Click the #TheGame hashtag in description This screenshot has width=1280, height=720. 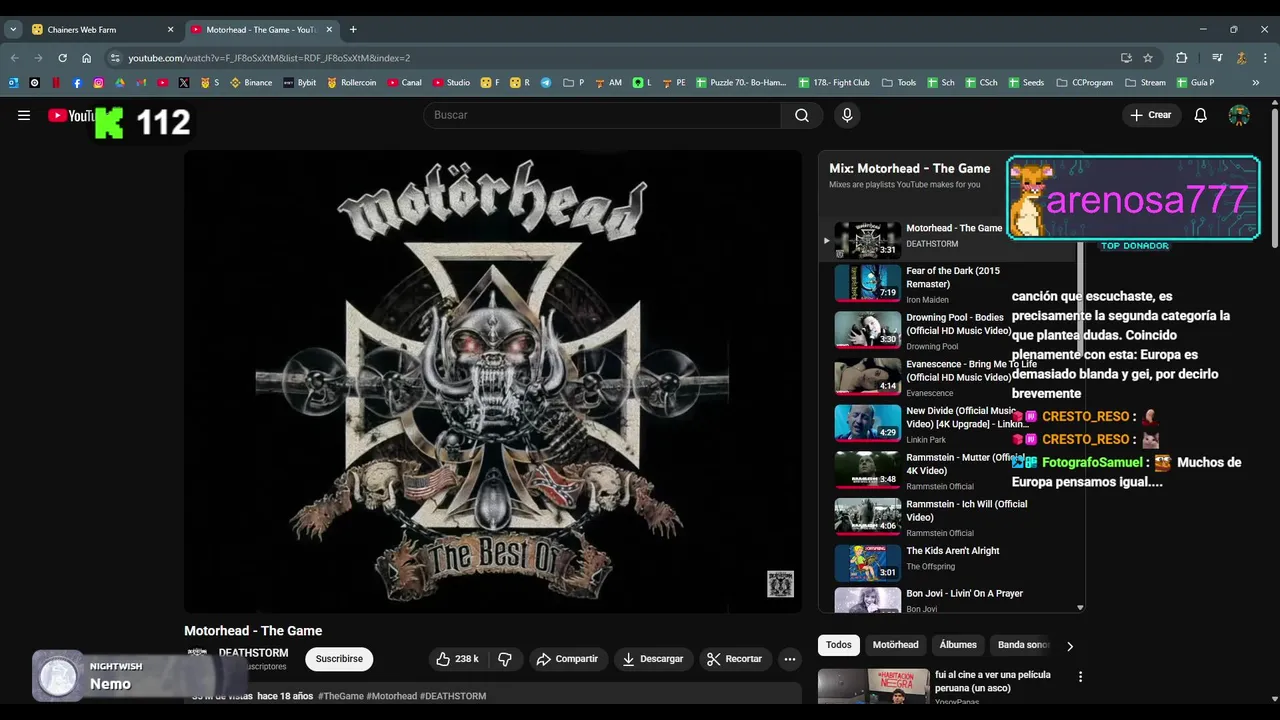tap(340, 696)
